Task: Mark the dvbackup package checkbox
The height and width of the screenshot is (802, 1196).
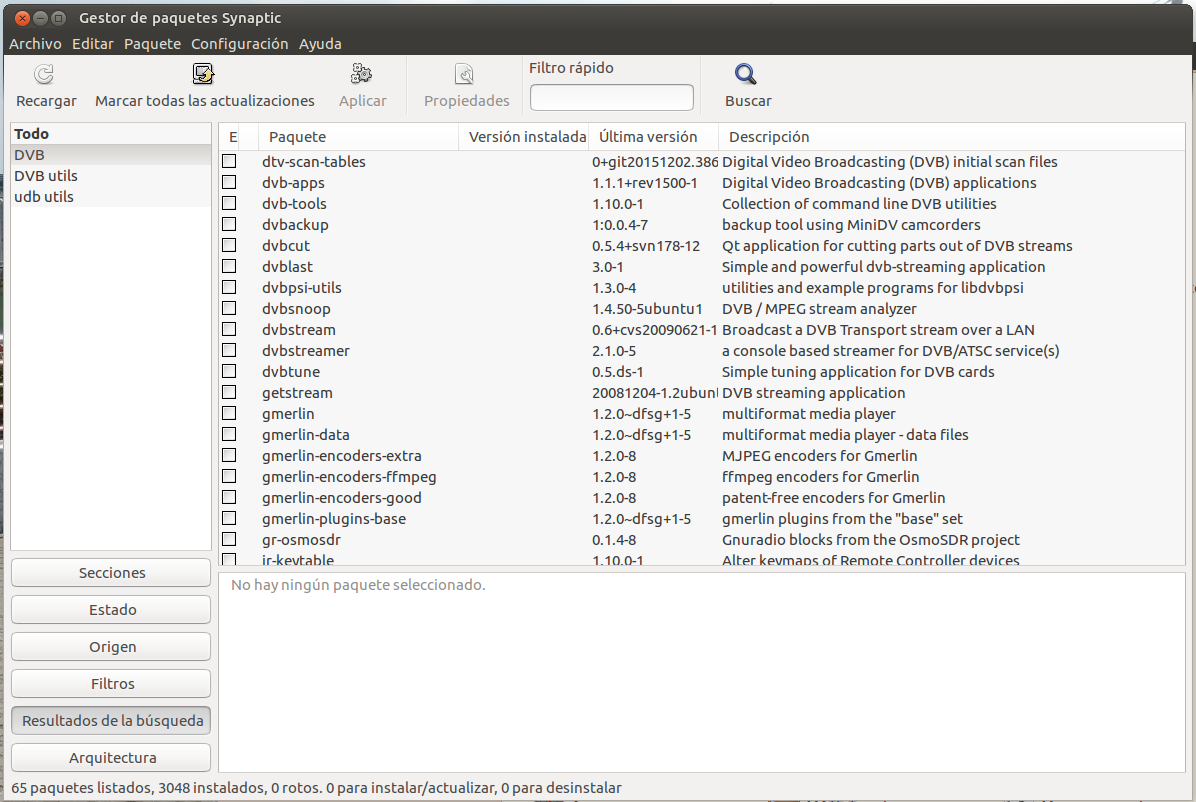Action: point(229,224)
